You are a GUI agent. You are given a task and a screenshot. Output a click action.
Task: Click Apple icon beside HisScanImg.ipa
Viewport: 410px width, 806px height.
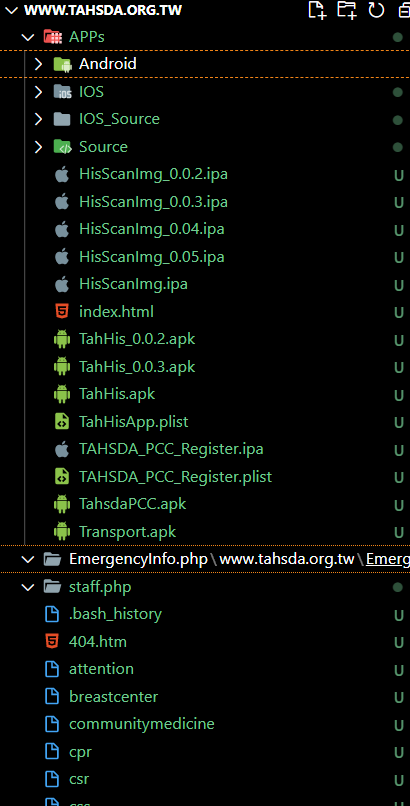click(x=62, y=284)
